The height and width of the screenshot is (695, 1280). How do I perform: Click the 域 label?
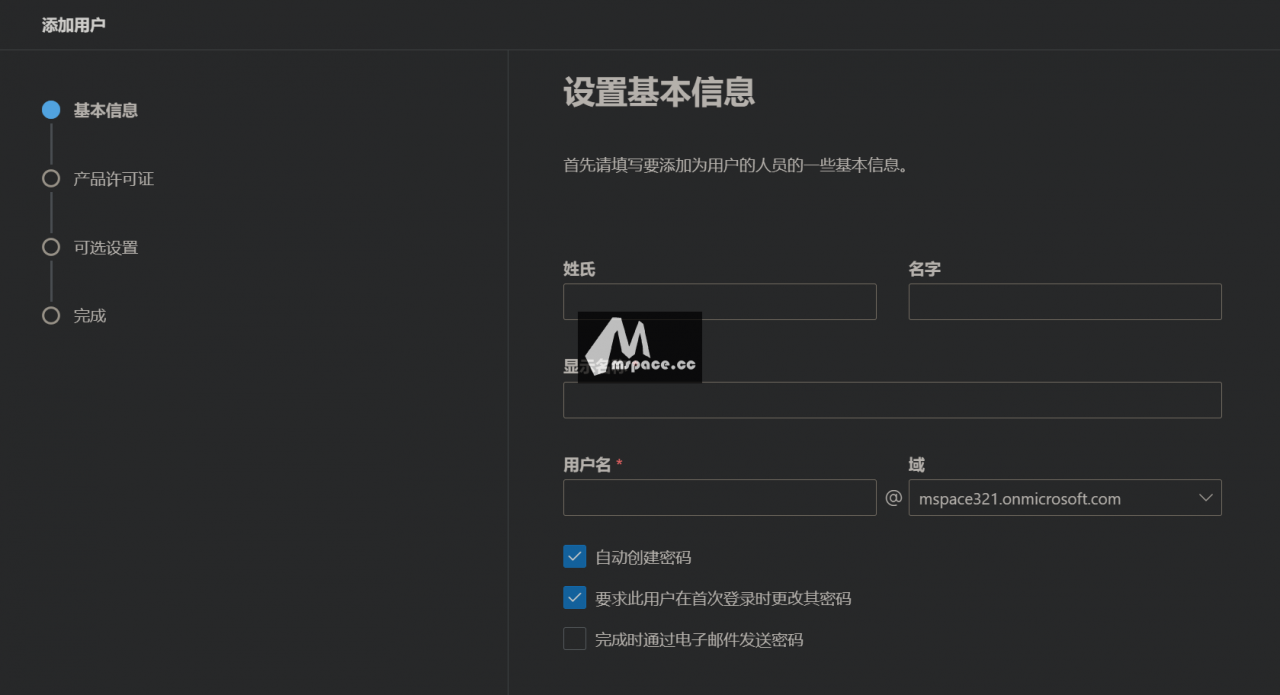[916, 465]
